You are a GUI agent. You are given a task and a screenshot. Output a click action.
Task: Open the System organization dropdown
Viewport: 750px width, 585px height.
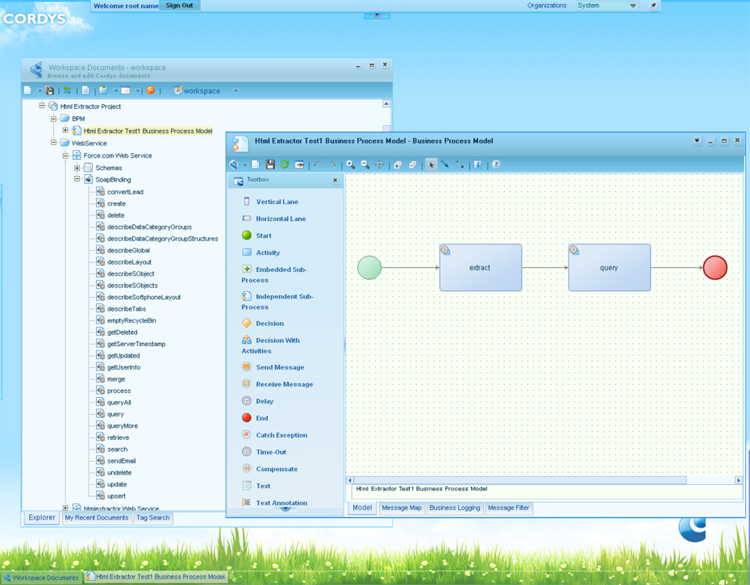point(632,6)
